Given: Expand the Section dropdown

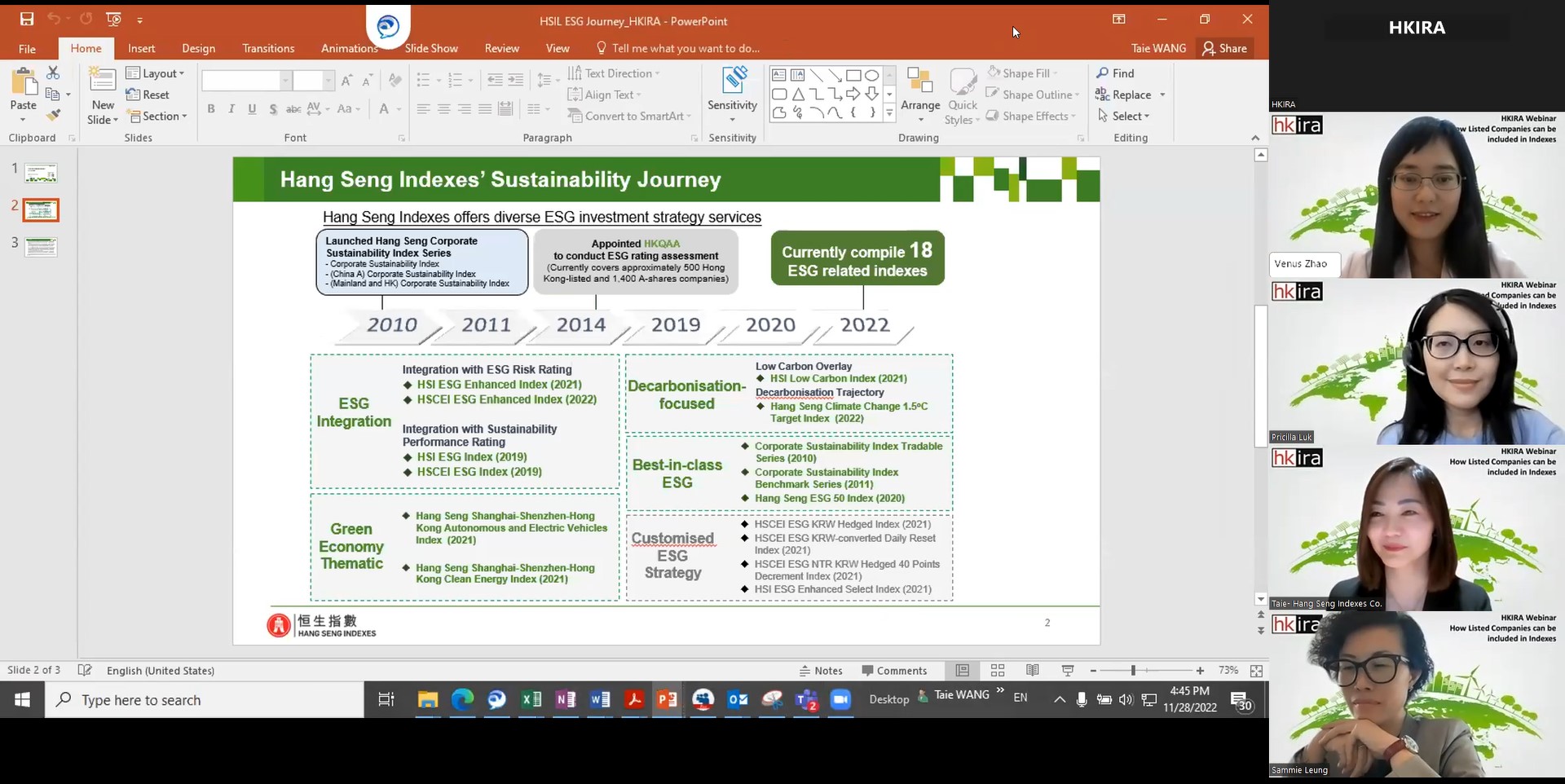Looking at the screenshot, I should point(157,117).
